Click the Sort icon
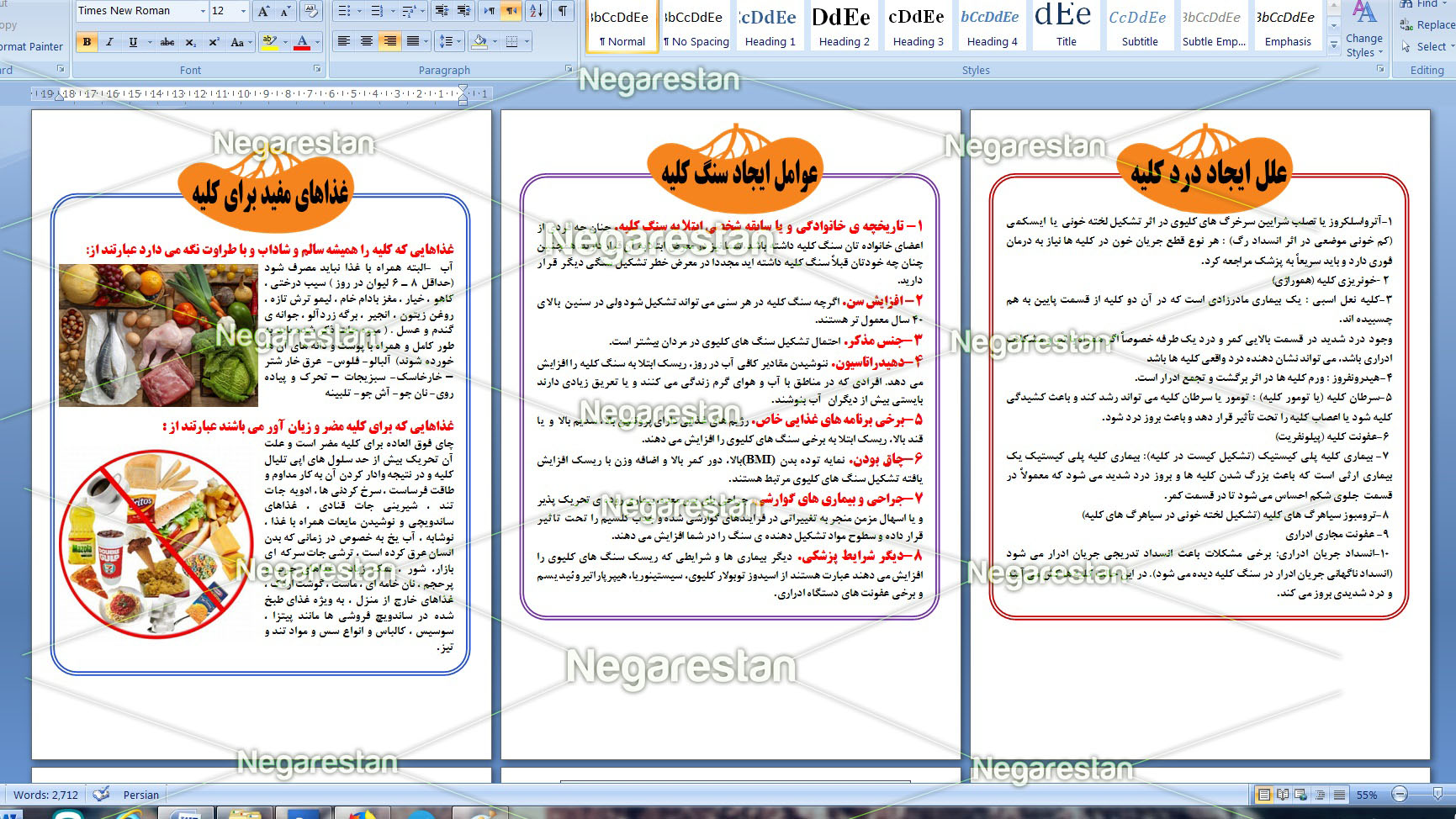This screenshot has height=819, width=1456. [x=537, y=11]
